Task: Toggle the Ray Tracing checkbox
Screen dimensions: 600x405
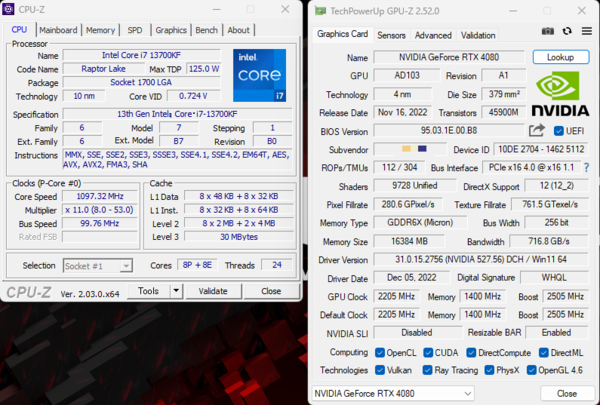Action: [427, 370]
